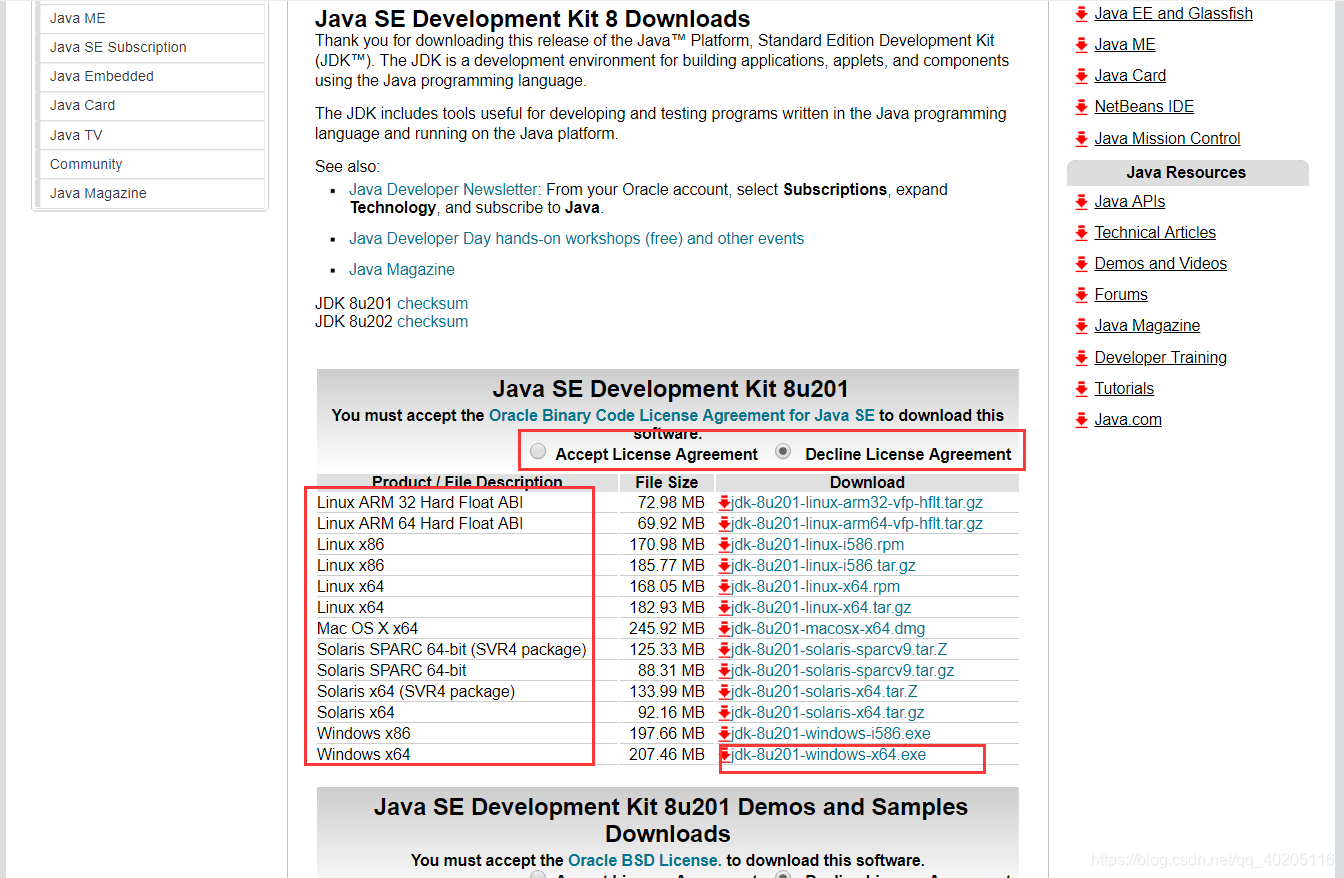Download jdk-8u201-windows-i586.exe file link

pyautogui.click(x=831, y=734)
